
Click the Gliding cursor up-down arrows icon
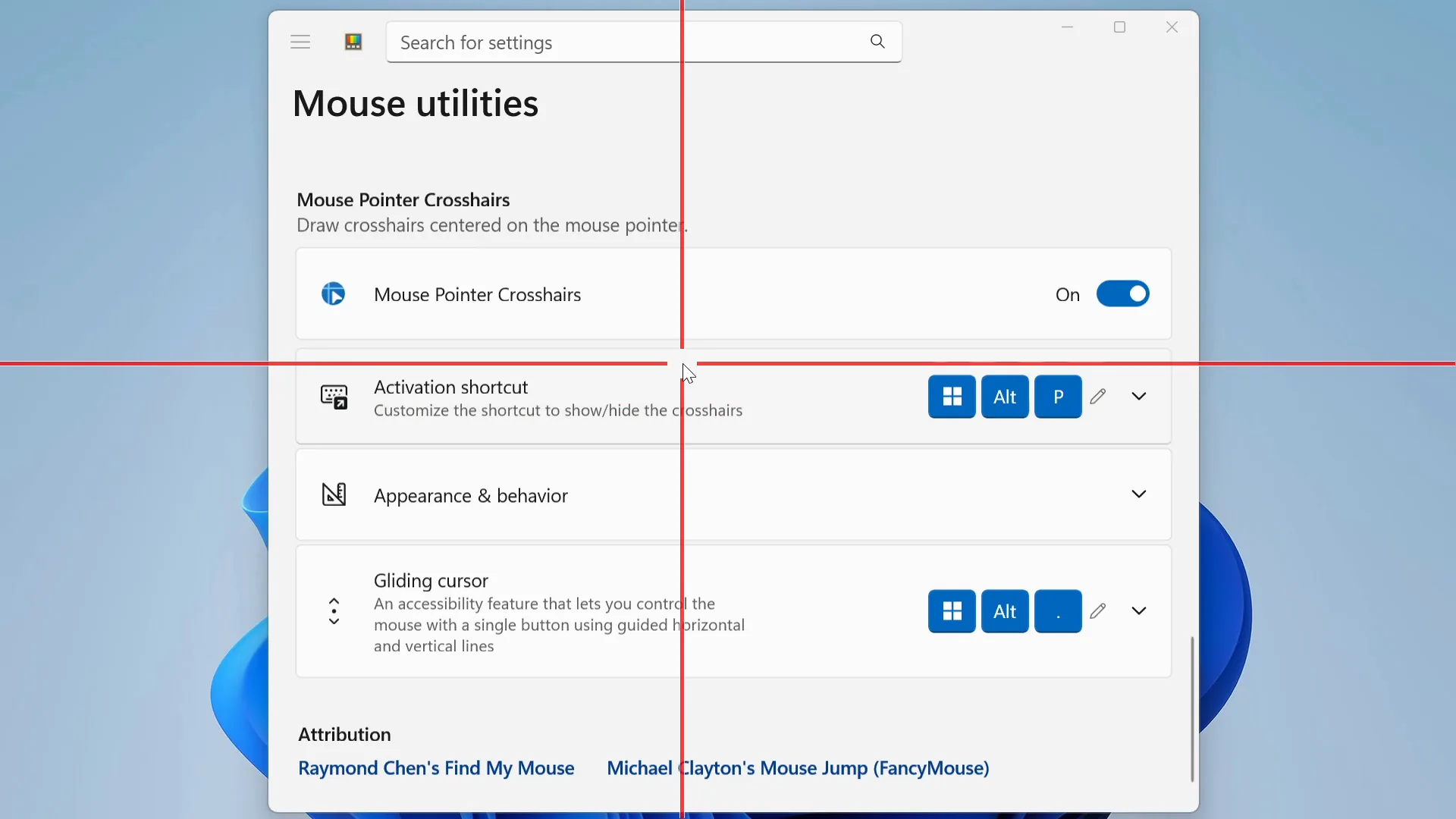point(334,611)
